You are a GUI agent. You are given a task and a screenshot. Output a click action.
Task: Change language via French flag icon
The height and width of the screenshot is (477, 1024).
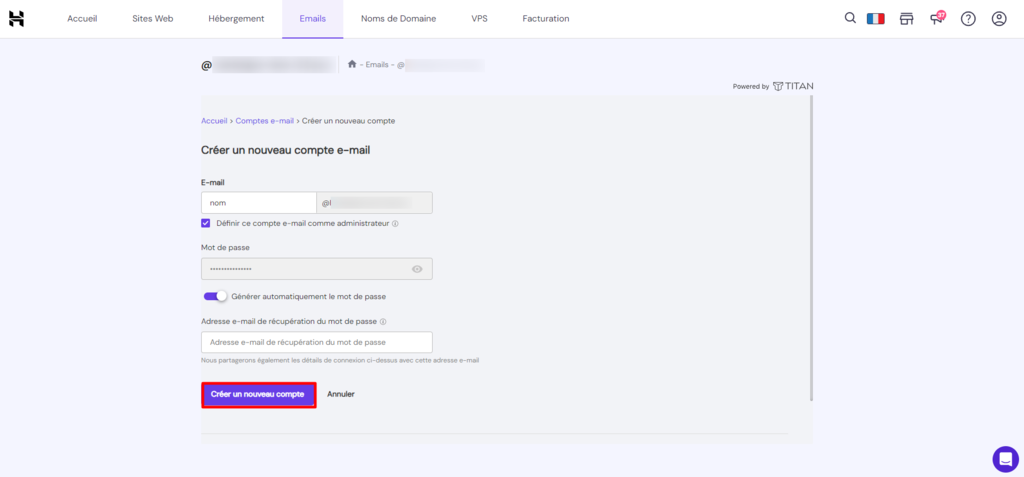[x=875, y=19]
